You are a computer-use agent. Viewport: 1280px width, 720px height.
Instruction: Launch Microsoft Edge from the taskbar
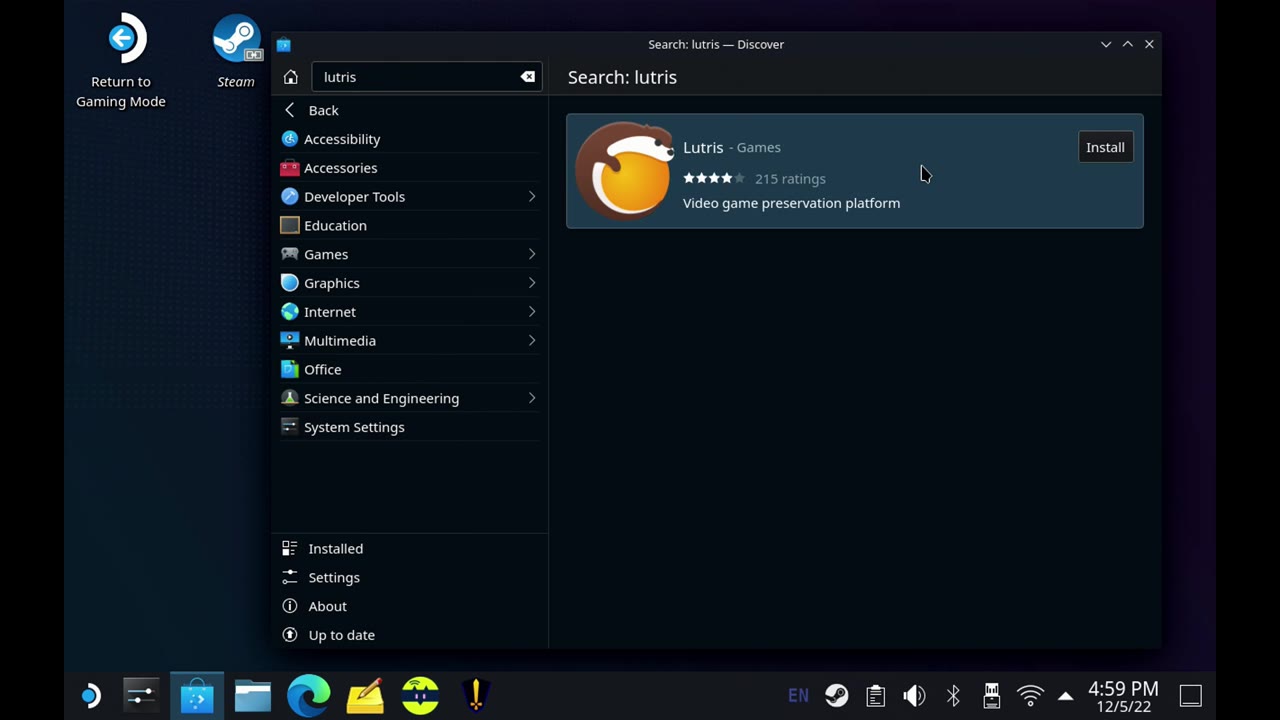point(309,695)
